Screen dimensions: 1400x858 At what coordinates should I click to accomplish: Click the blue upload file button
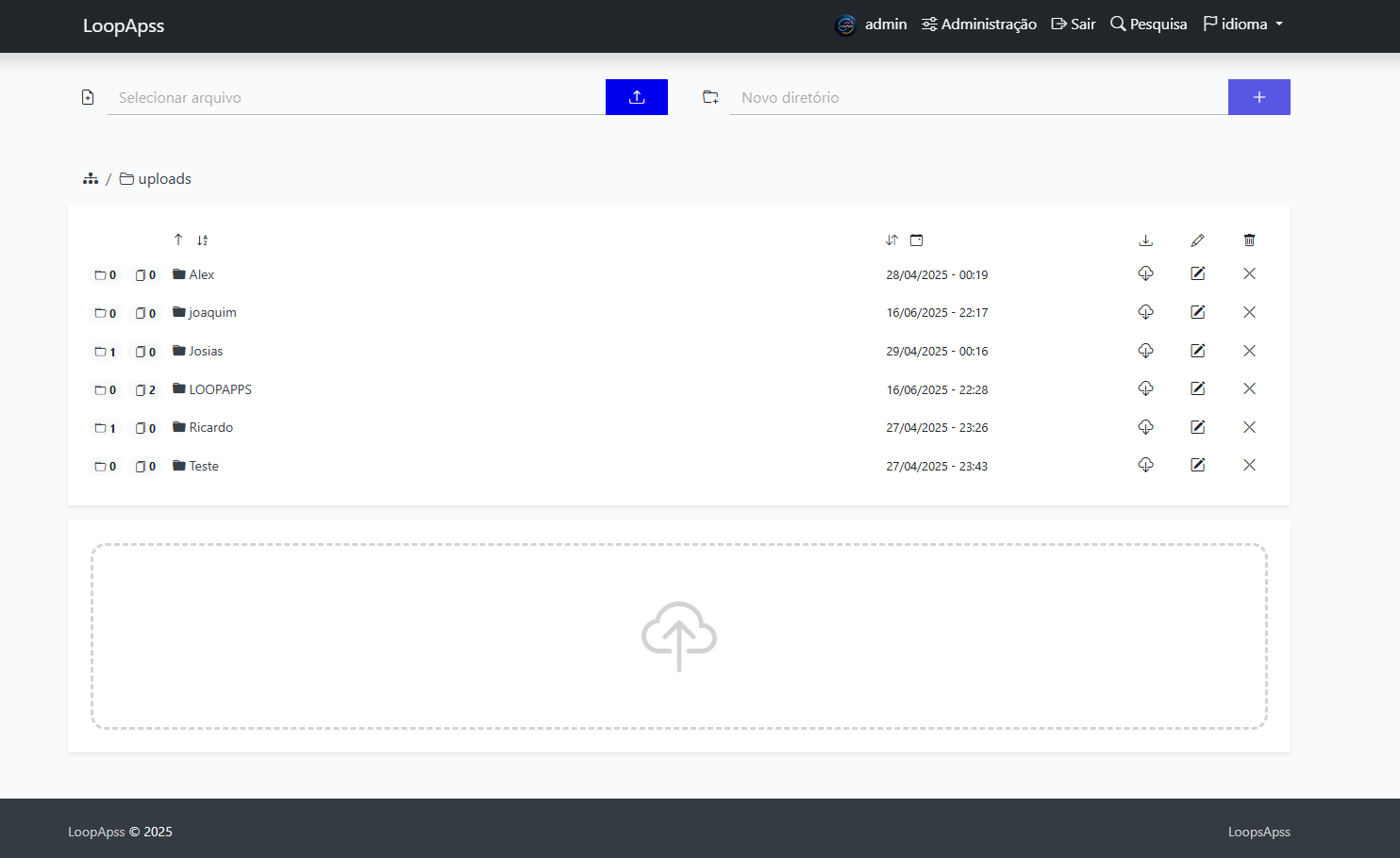[636, 96]
